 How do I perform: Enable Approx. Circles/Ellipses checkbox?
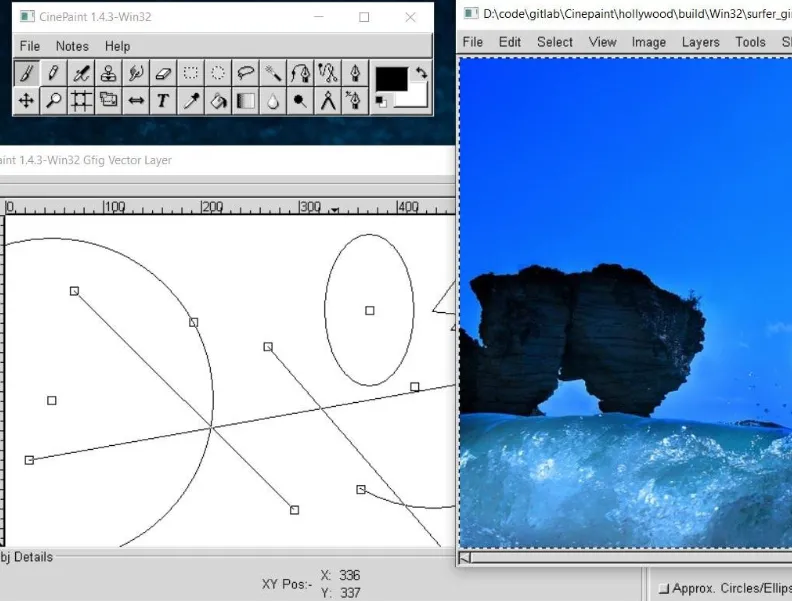tap(664, 589)
